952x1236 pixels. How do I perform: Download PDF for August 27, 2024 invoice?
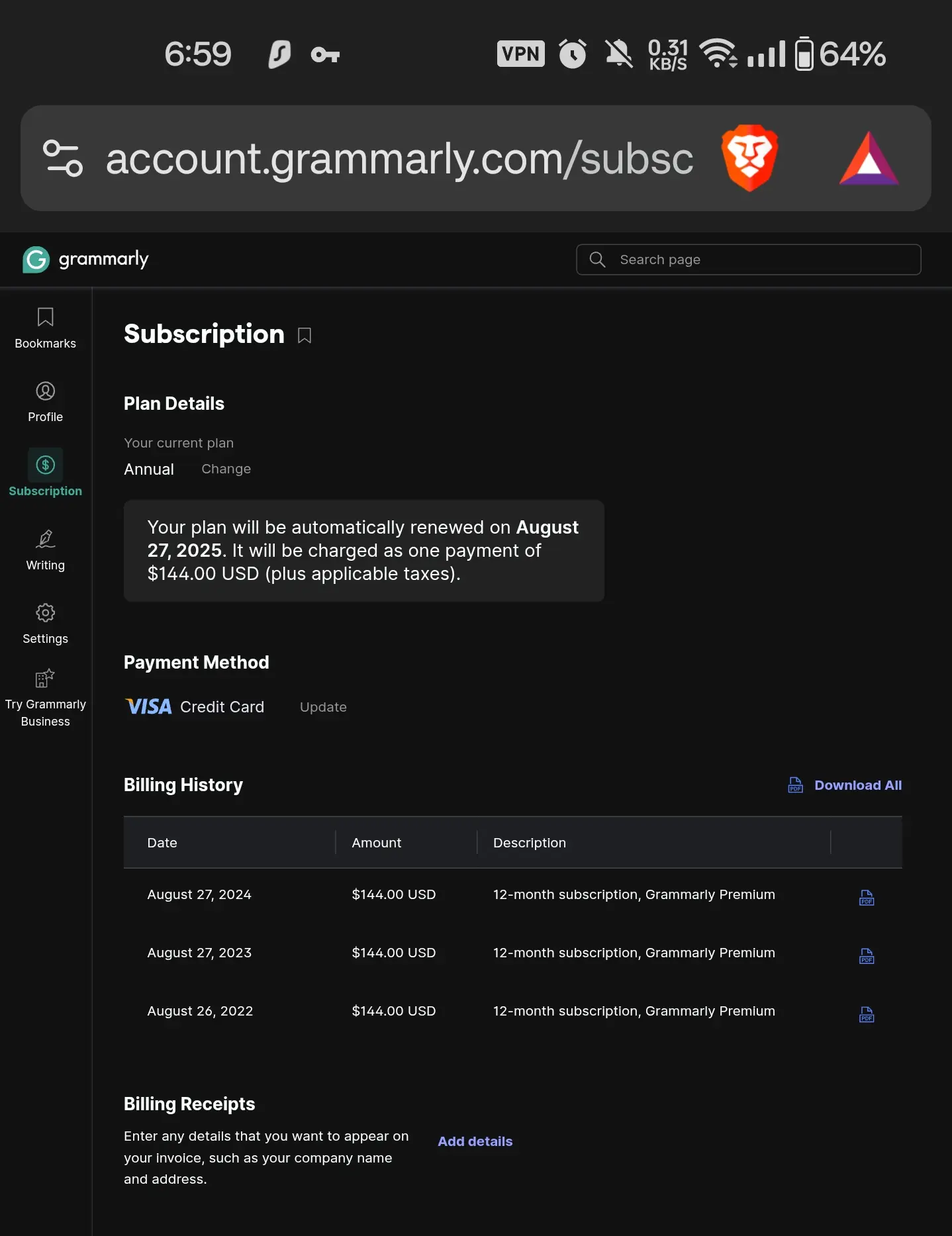(x=867, y=898)
